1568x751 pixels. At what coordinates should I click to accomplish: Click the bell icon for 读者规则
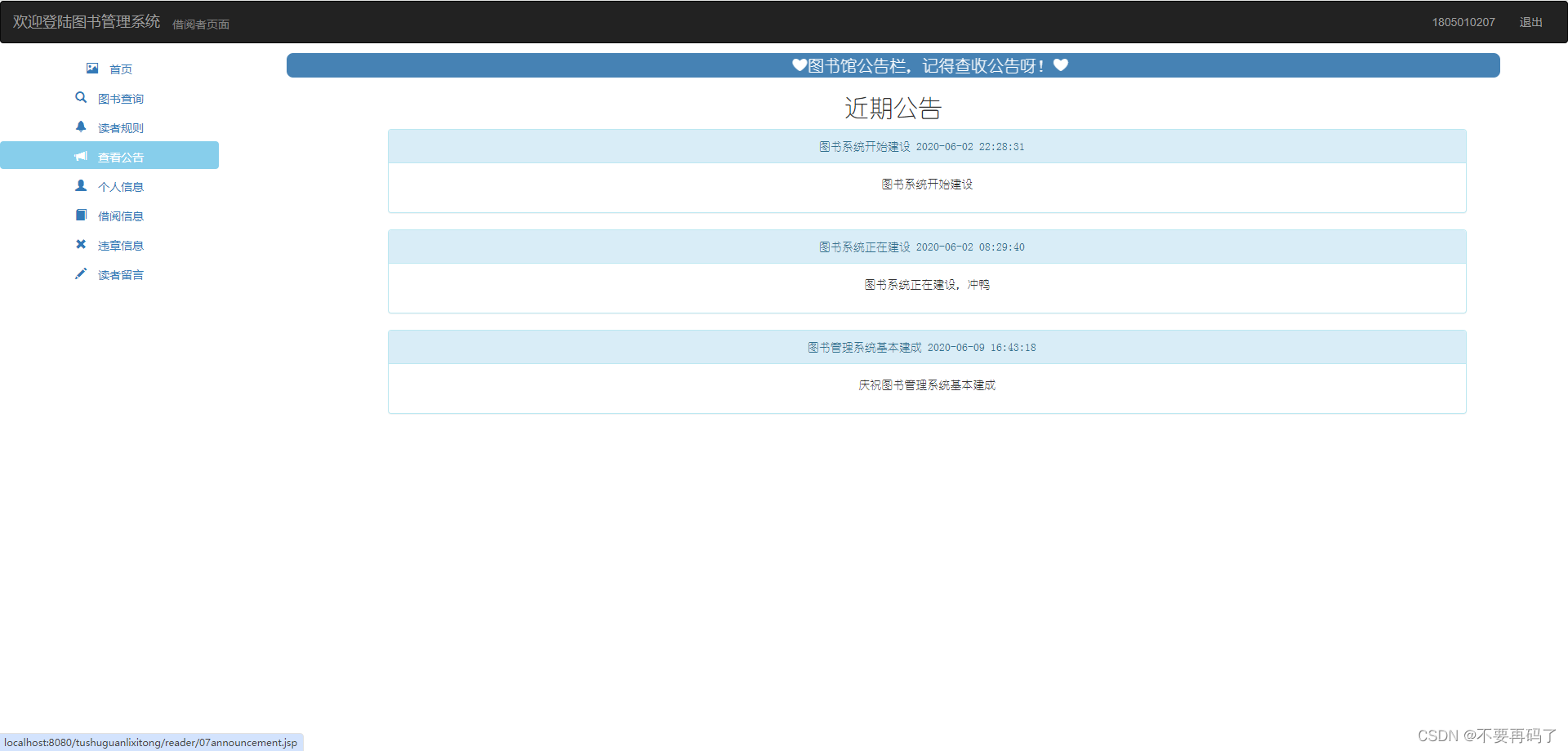pyautogui.click(x=81, y=127)
